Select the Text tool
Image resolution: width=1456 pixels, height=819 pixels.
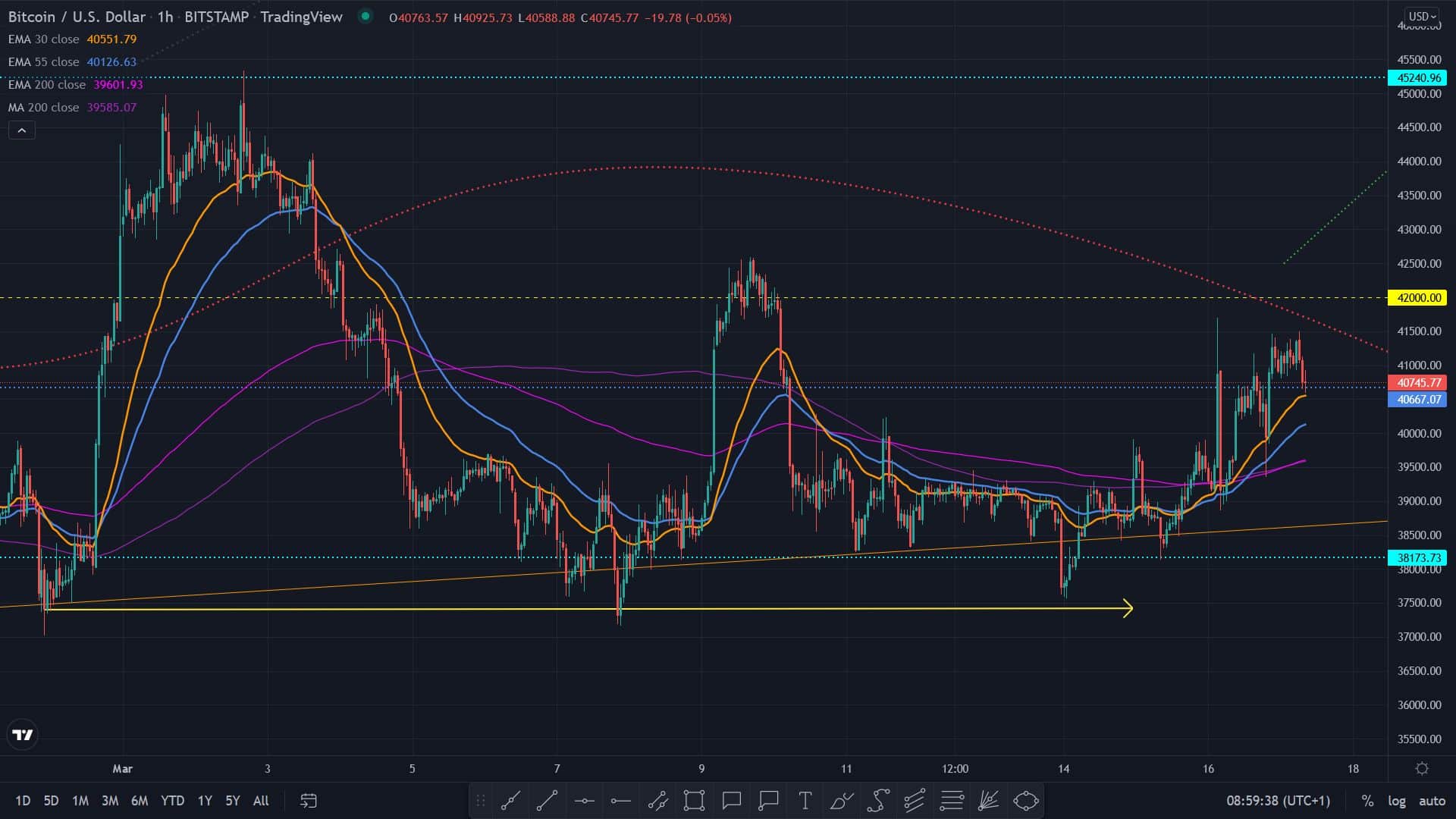point(805,800)
